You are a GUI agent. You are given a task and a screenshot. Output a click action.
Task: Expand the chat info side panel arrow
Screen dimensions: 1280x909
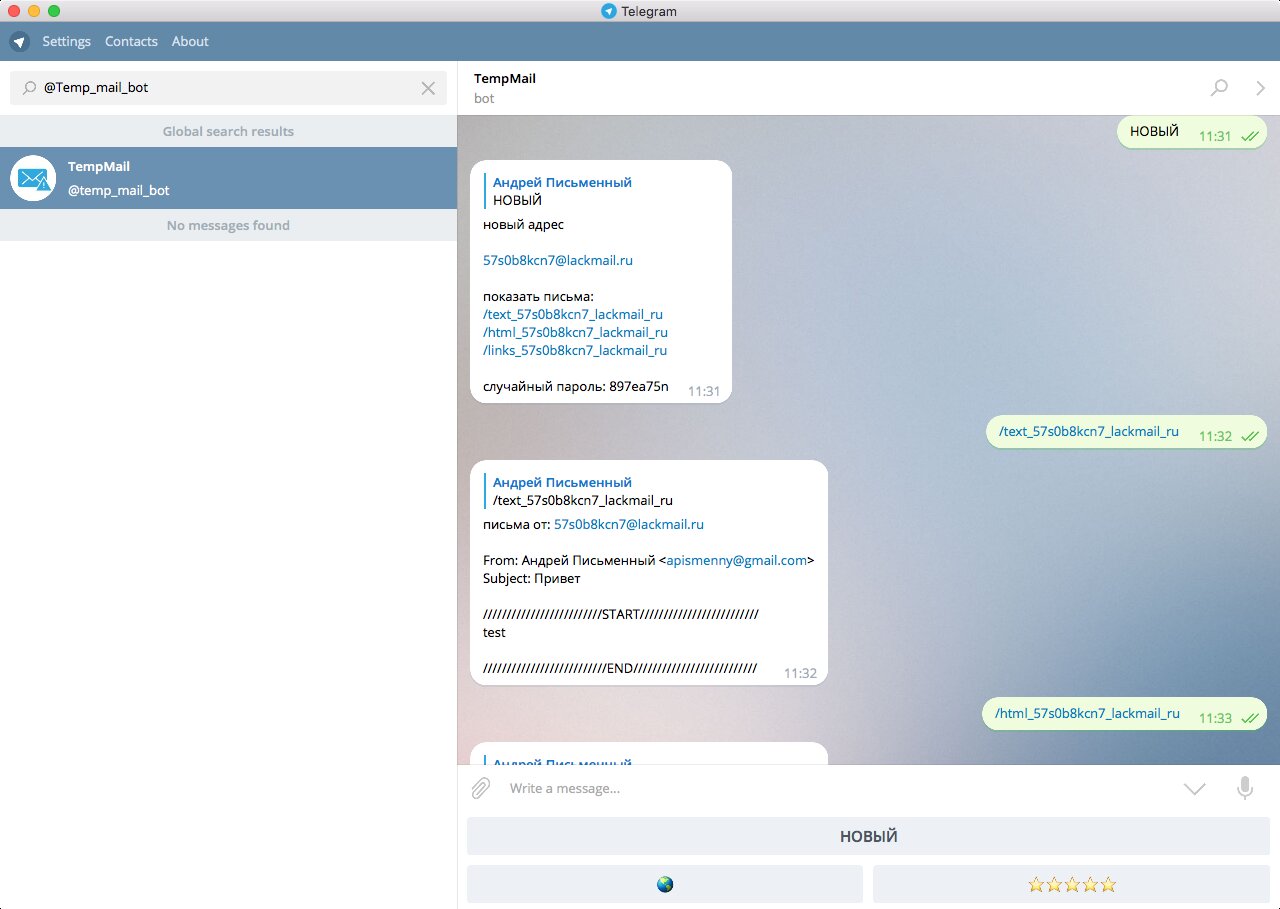(1260, 88)
